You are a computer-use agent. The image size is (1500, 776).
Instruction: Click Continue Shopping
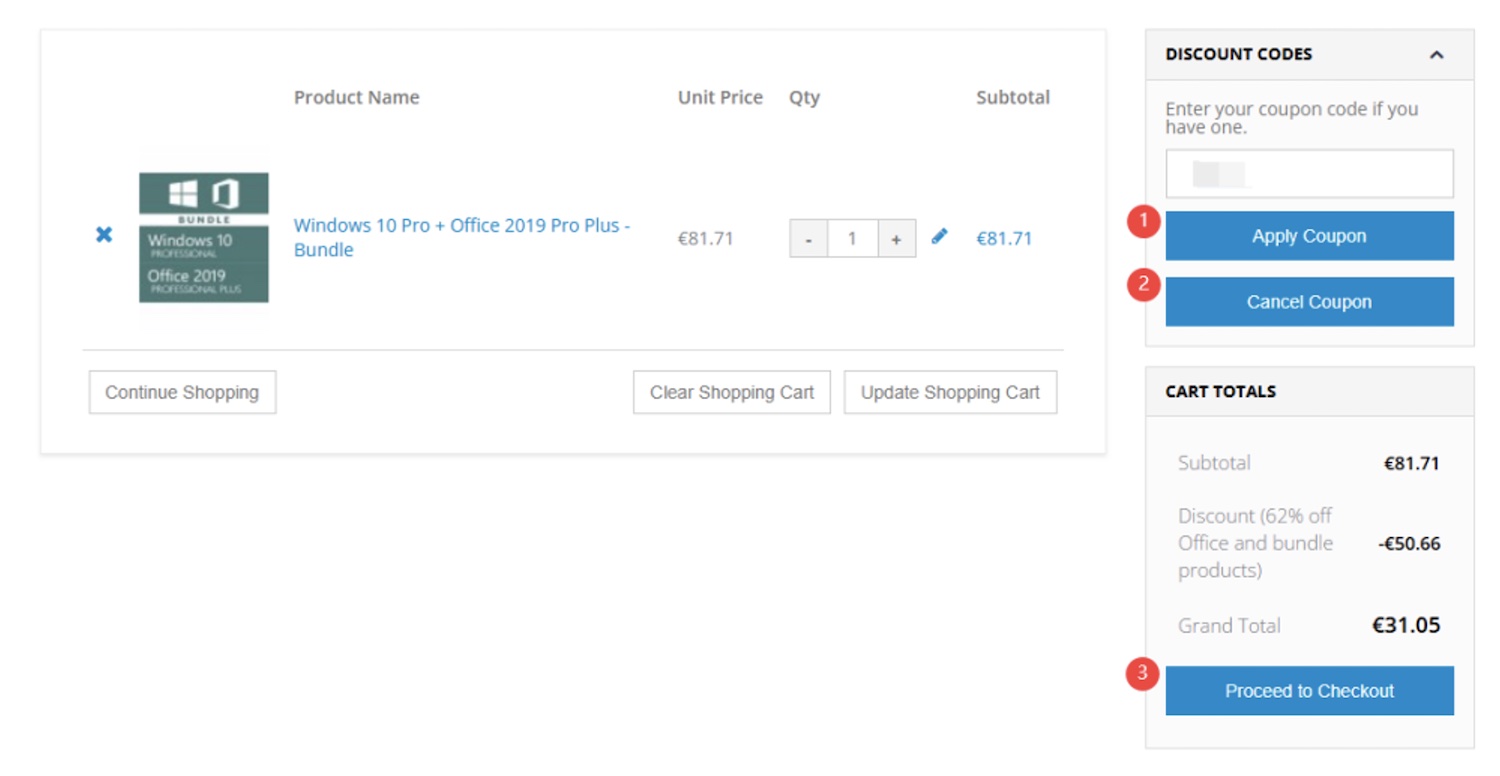point(182,392)
